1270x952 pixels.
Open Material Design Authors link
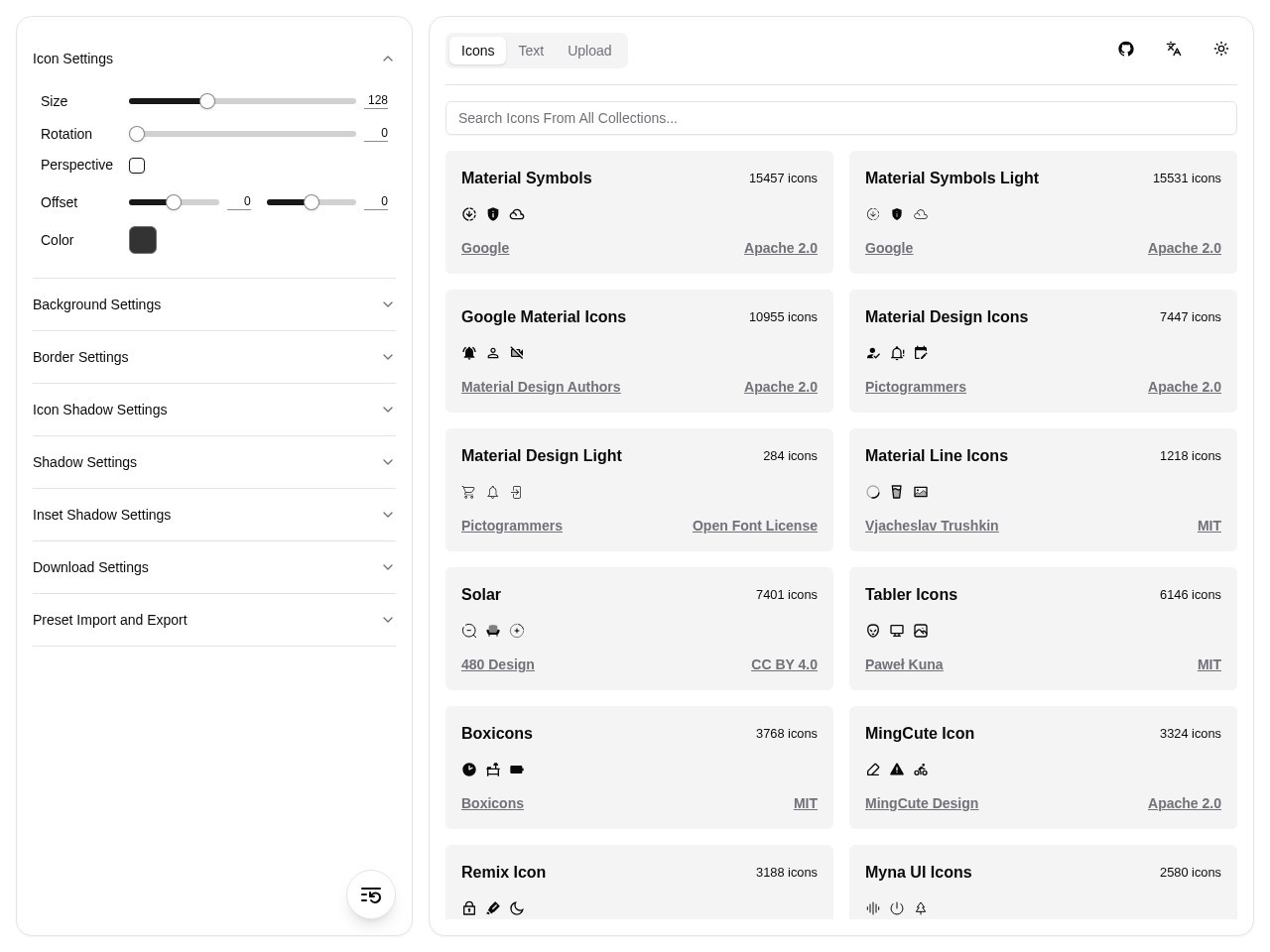tap(541, 387)
